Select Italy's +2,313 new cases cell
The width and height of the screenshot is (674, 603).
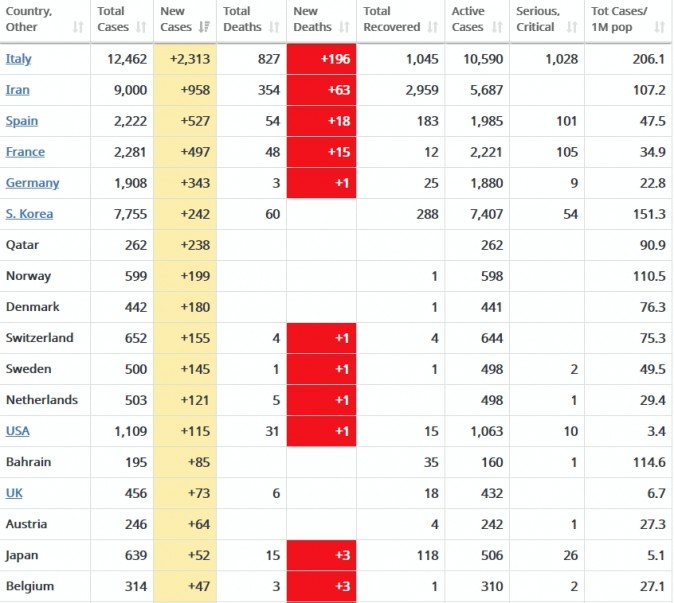click(187, 59)
